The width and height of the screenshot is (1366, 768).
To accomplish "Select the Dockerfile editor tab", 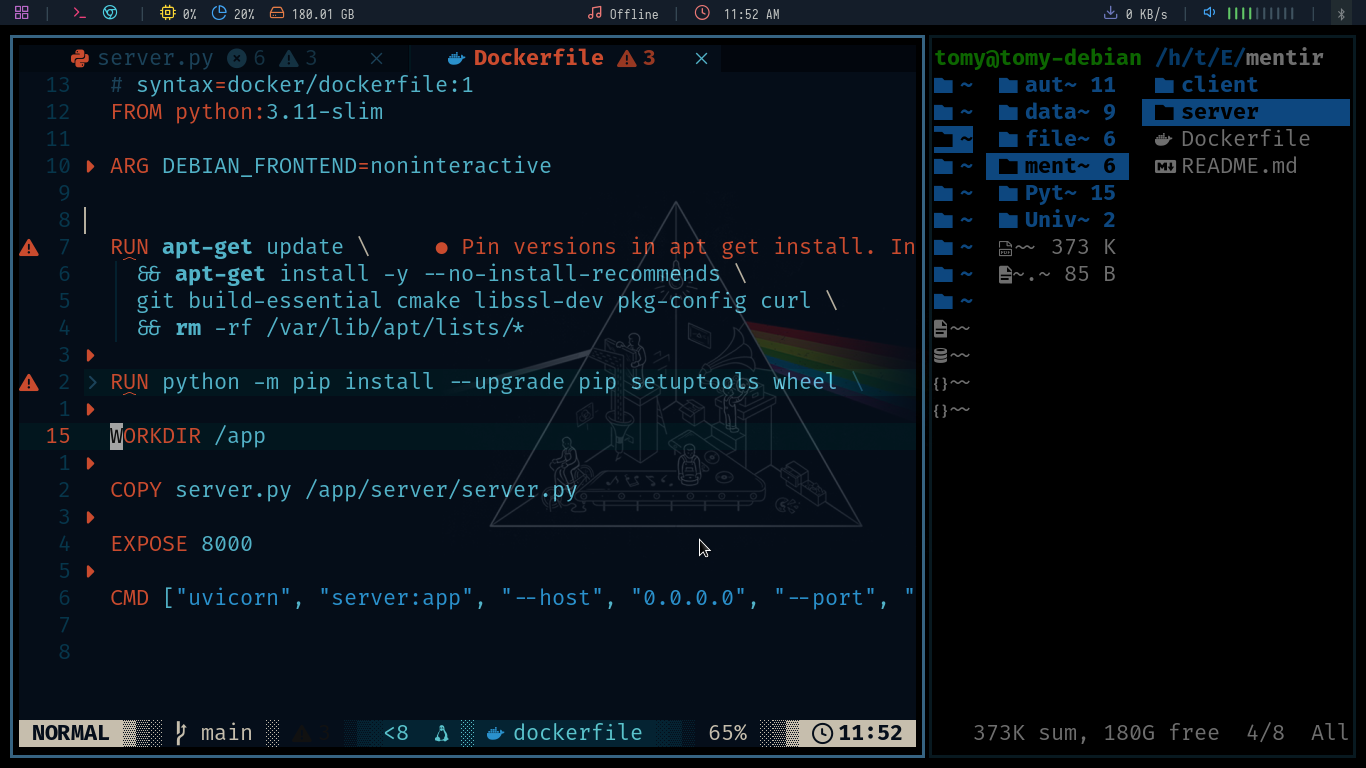I will (x=538, y=58).
